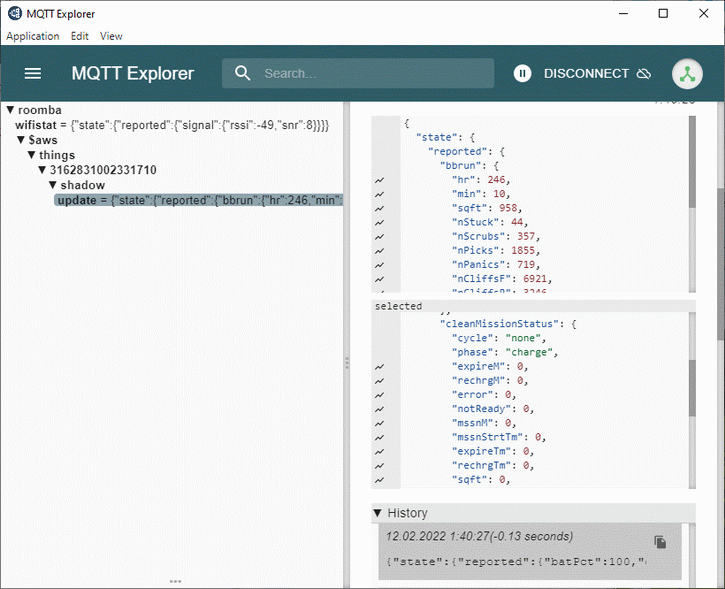The width and height of the screenshot is (725, 589).
Task: Collapse the roomba tree node
Action: click(10, 110)
